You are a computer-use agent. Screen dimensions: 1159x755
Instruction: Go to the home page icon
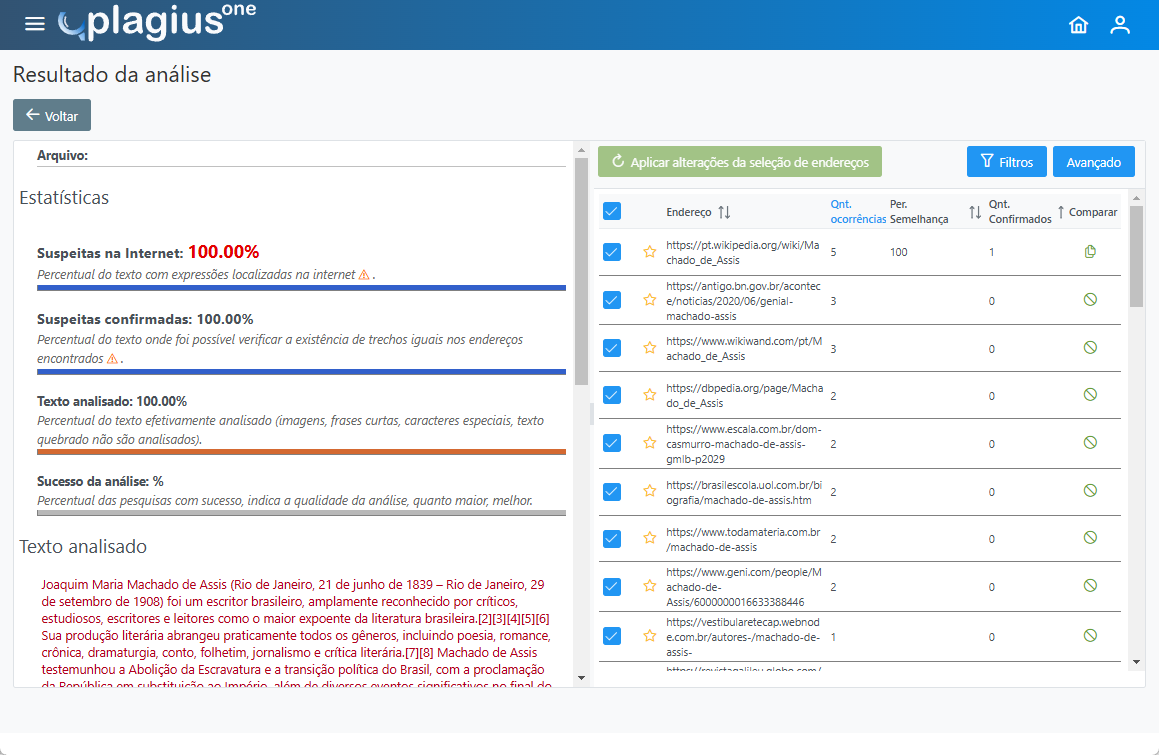click(1078, 25)
